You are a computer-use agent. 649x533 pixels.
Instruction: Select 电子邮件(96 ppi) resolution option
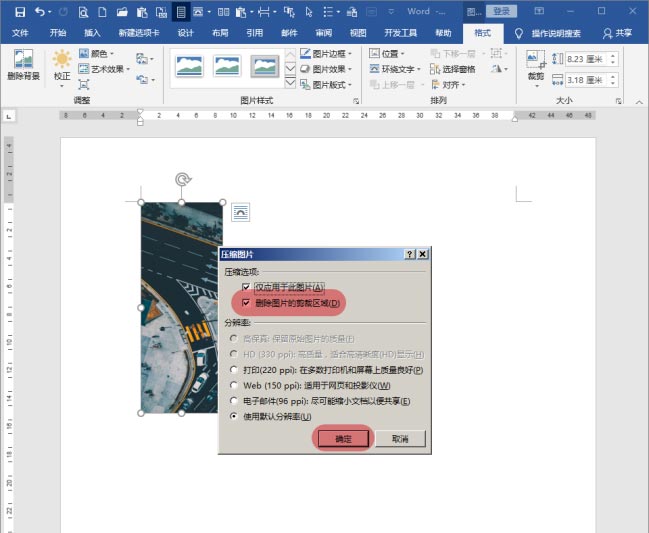234,400
